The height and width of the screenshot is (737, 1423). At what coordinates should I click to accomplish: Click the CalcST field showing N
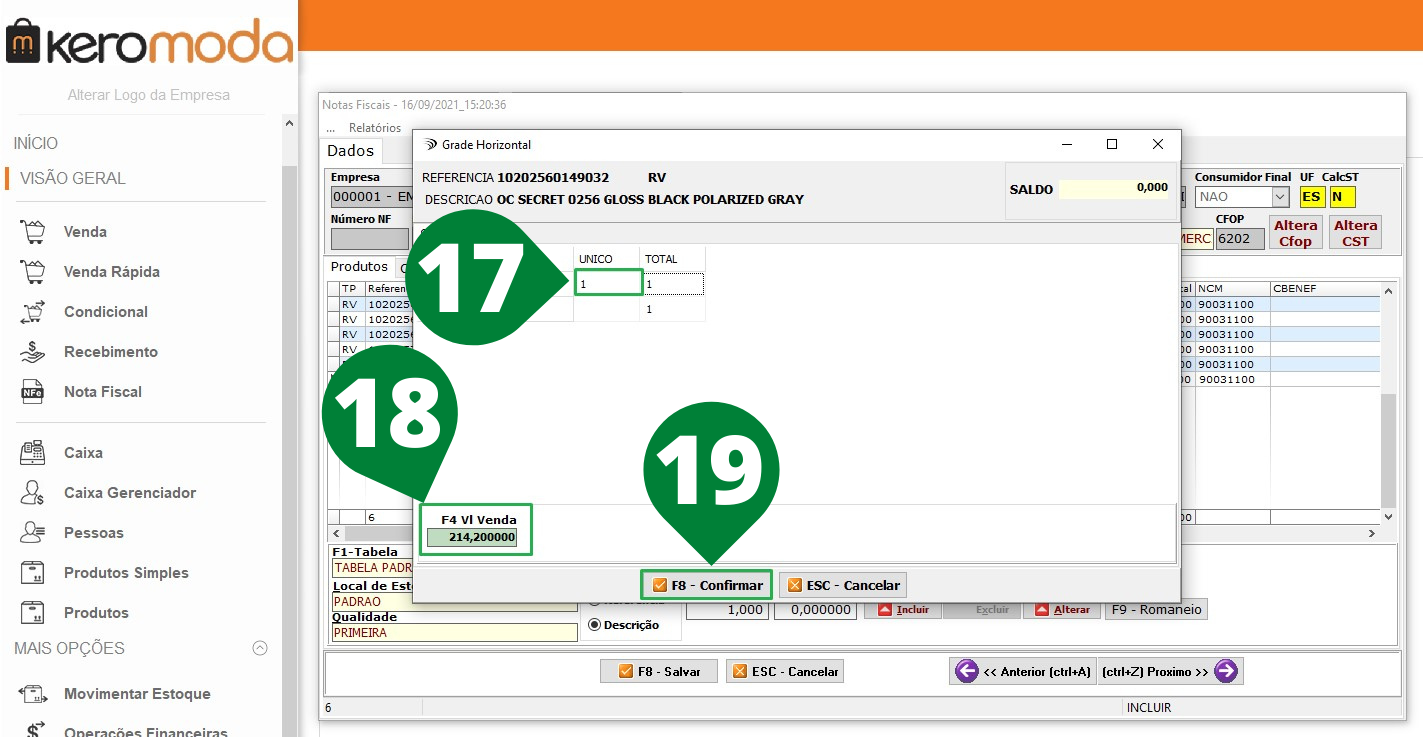click(1342, 197)
